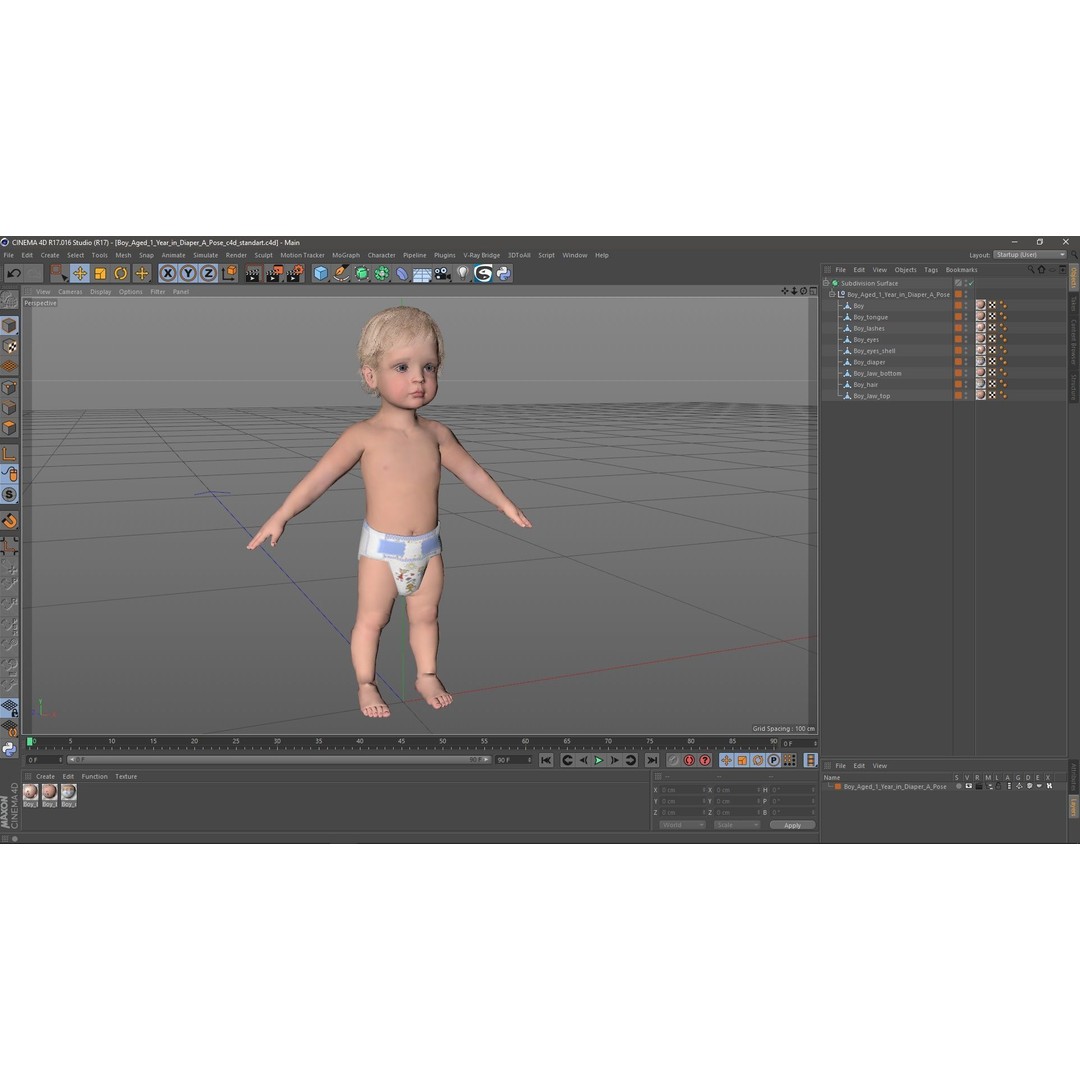Click the Undo arrow icon

tap(14, 273)
